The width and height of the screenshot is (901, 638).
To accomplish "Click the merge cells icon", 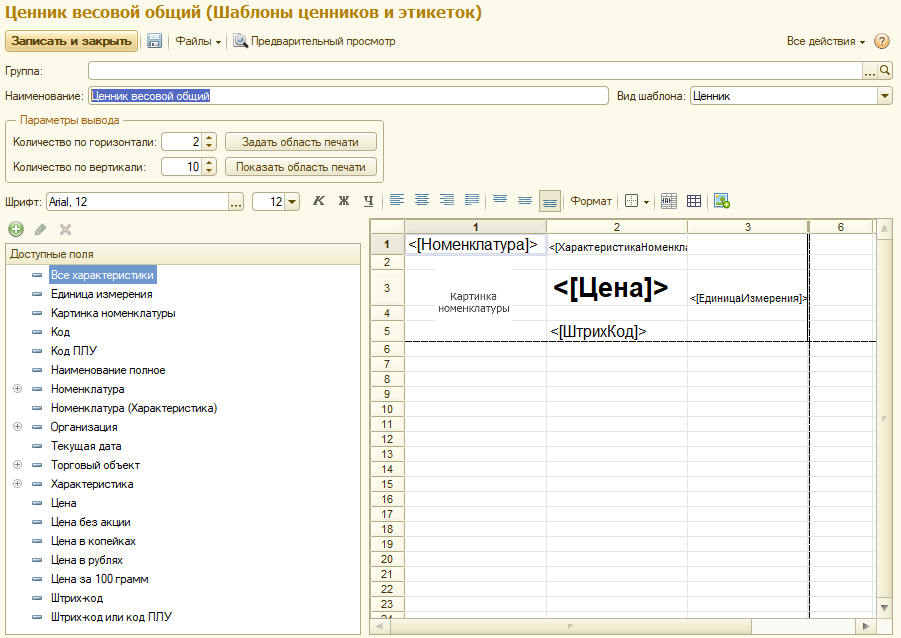I will 668,201.
